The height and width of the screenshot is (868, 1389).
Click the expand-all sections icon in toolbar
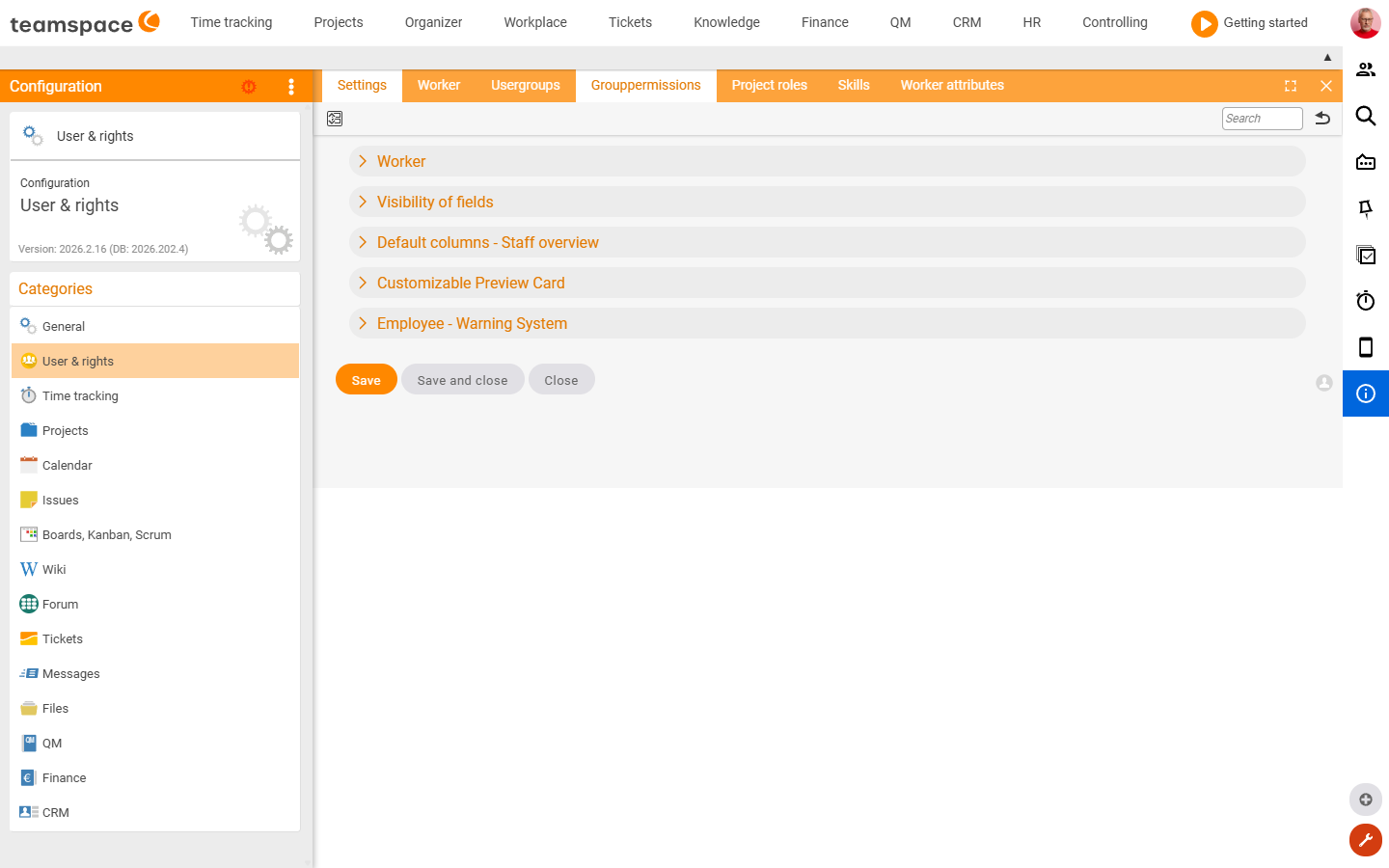tap(335, 119)
